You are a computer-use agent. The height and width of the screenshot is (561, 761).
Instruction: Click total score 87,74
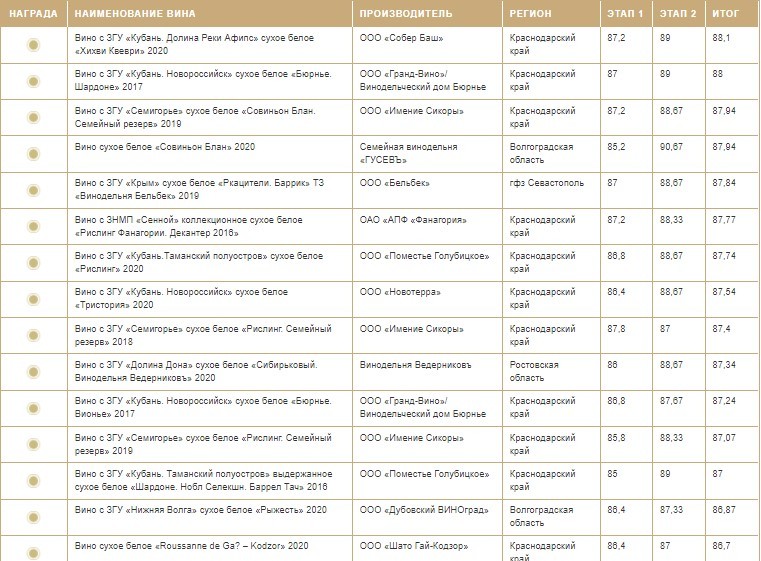tap(724, 256)
